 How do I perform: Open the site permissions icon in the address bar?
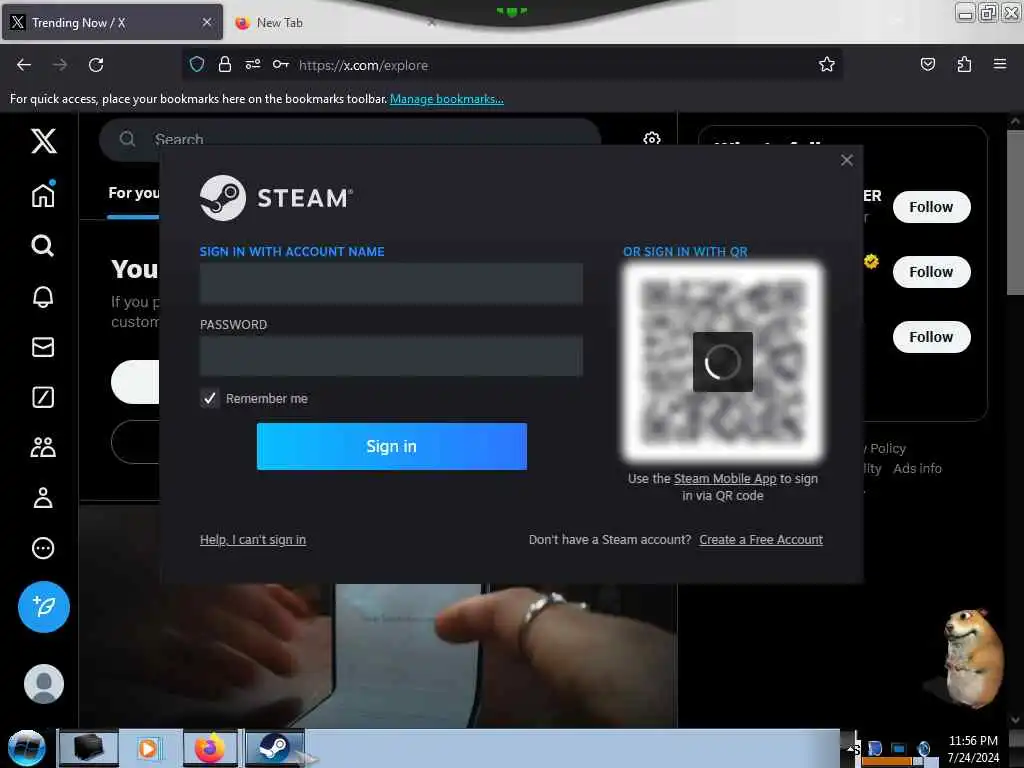253,64
